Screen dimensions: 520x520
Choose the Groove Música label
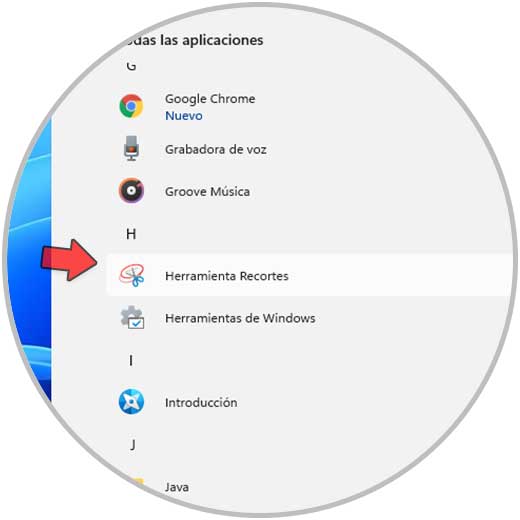click(x=207, y=192)
